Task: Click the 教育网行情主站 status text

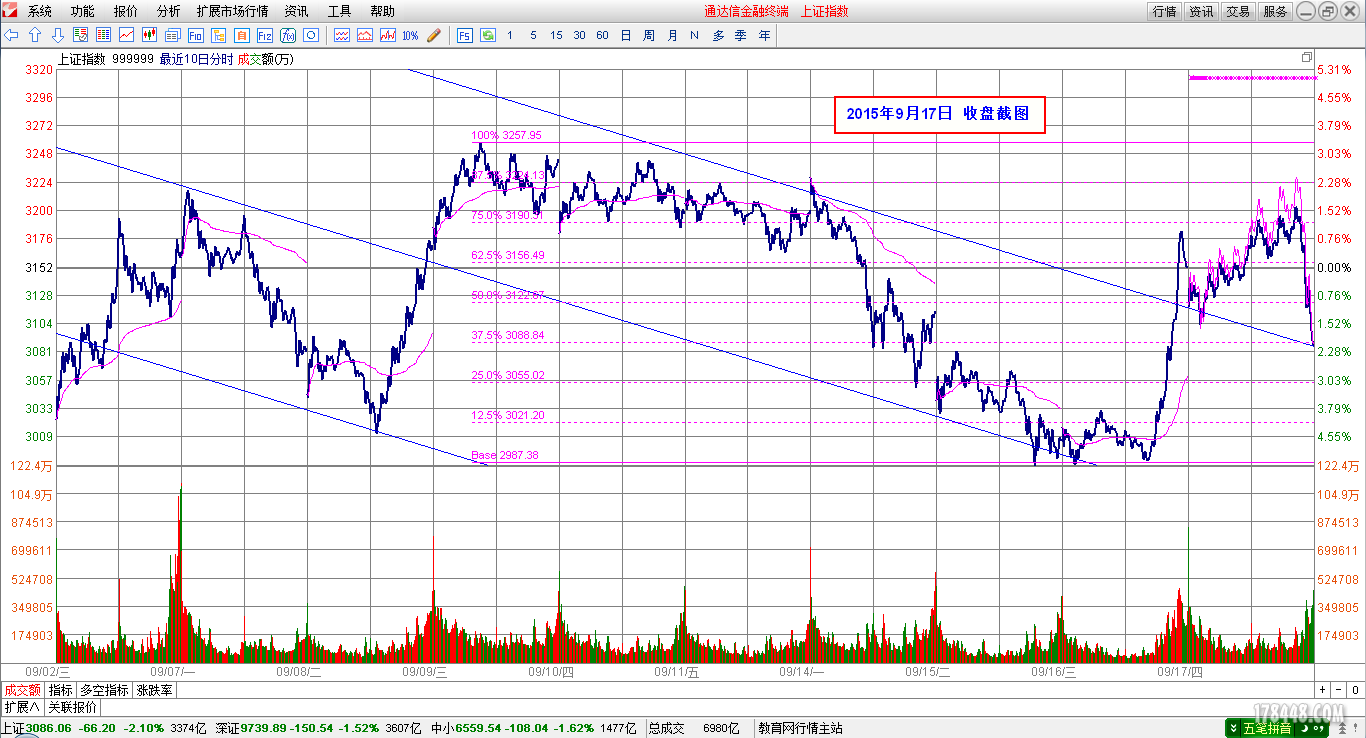Action: coord(800,728)
